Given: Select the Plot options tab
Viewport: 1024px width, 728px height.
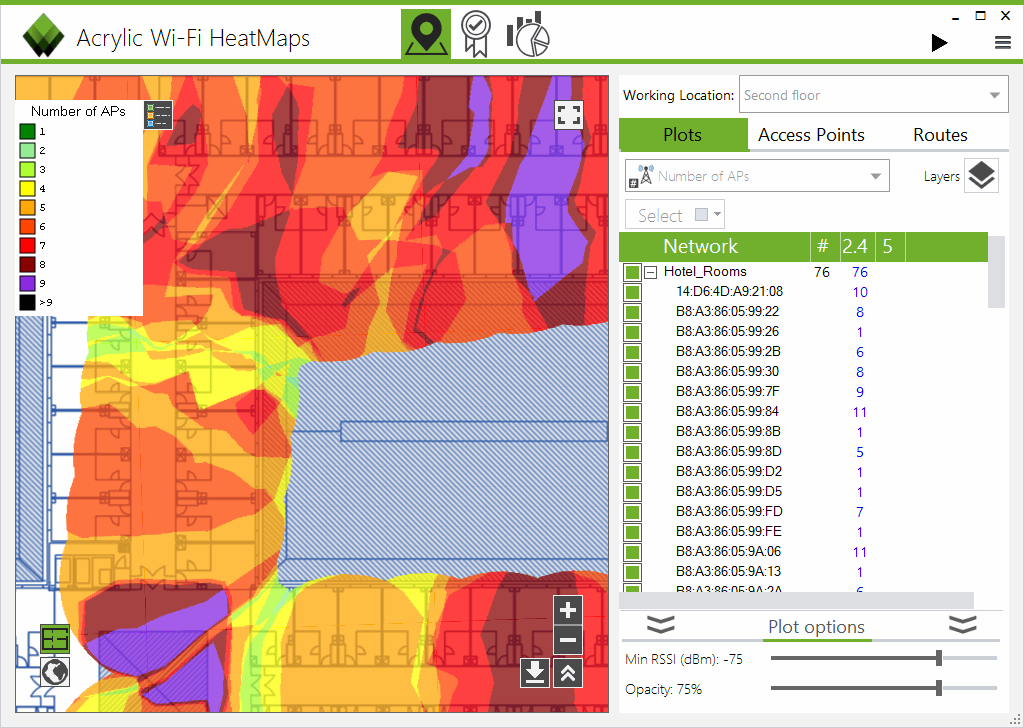Looking at the screenshot, I should click(816, 627).
